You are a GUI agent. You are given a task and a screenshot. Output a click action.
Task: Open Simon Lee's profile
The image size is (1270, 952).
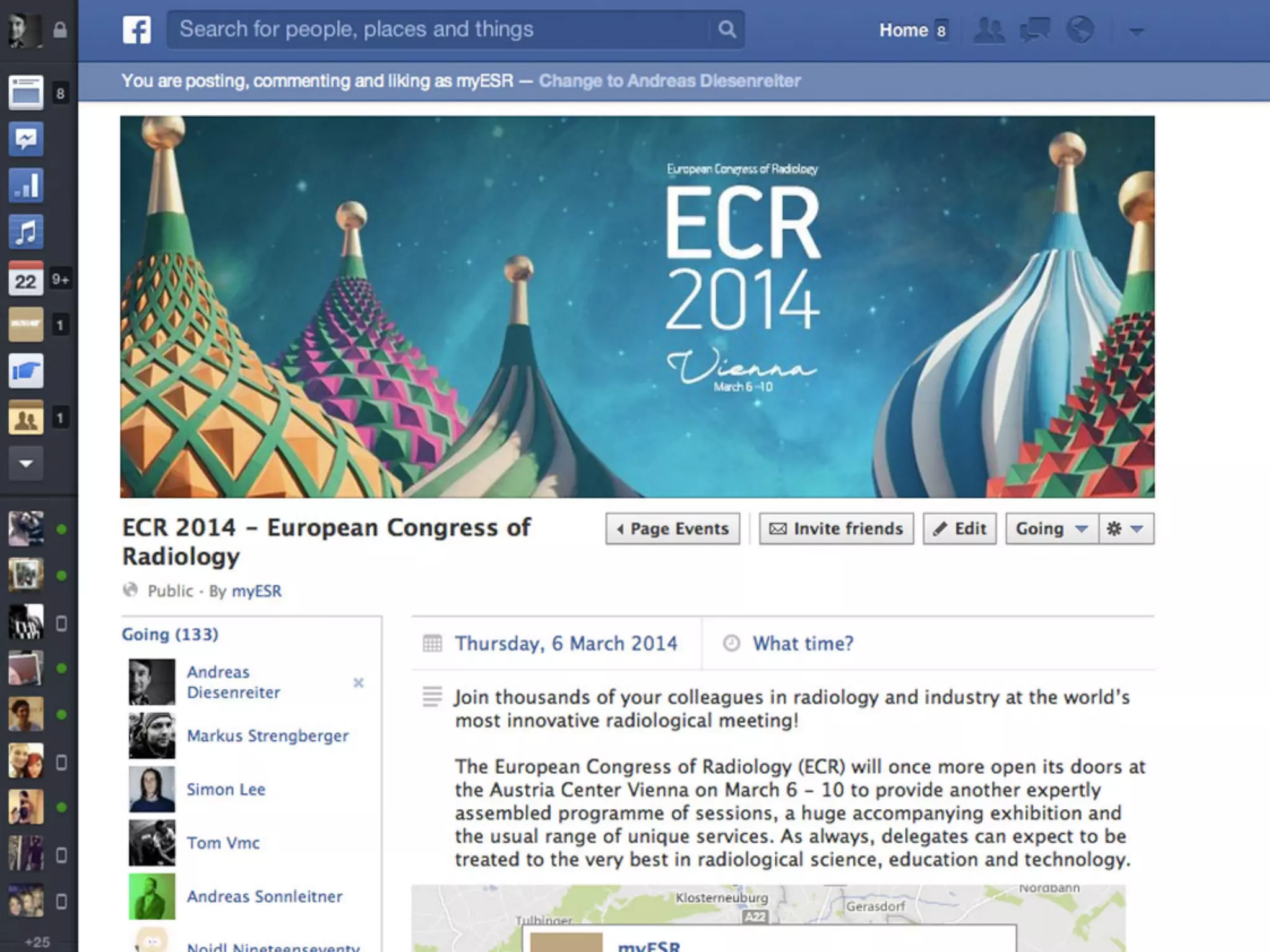pyautogui.click(x=226, y=789)
